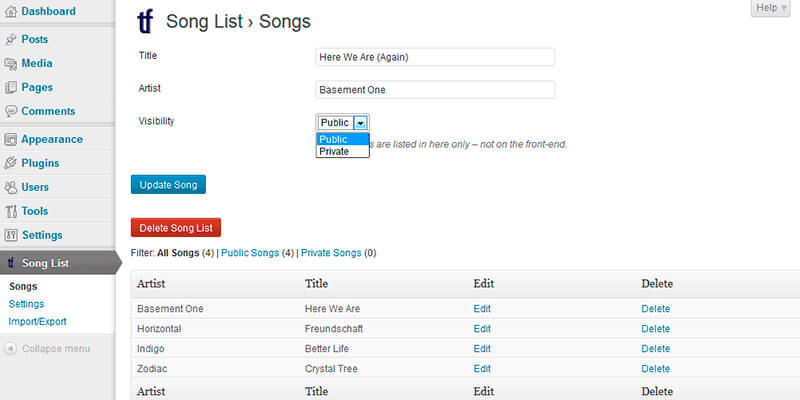Filter the list by Public Songs

pos(250,254)
